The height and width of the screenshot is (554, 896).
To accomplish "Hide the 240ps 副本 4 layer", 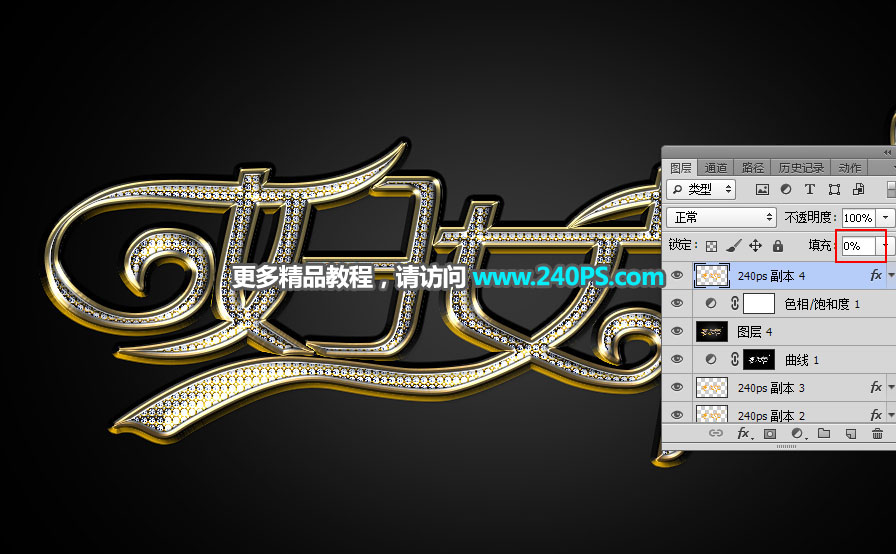I will tap(677, 275).
